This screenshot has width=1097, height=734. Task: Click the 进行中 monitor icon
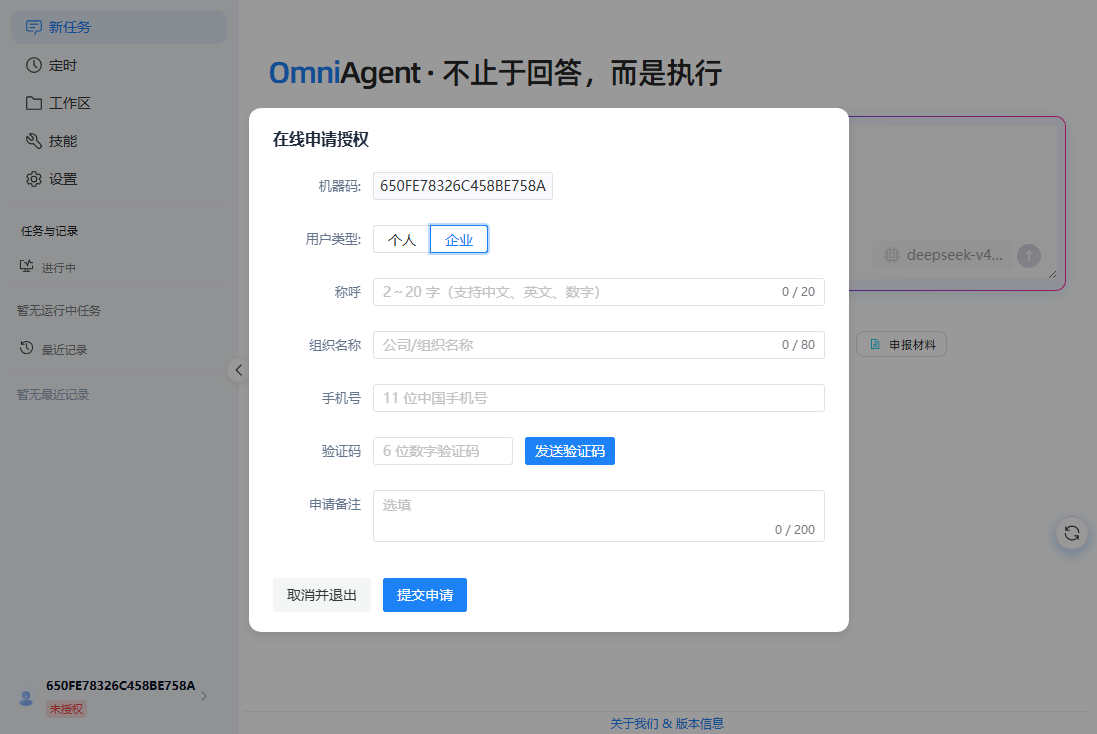27,267
